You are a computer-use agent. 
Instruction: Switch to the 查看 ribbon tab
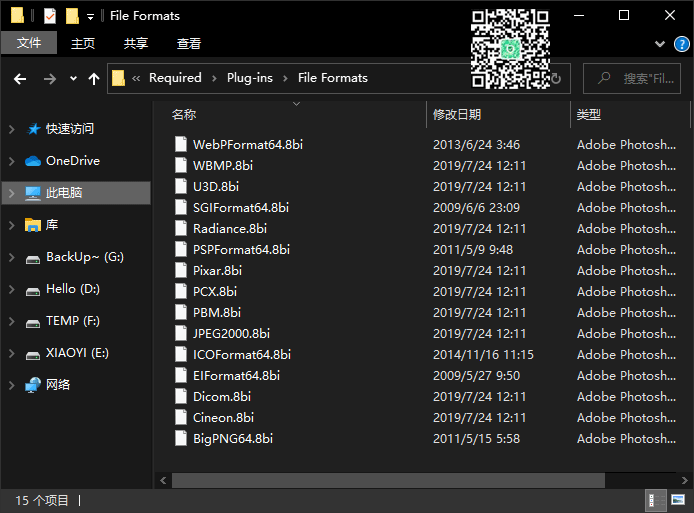coord(189,43)
